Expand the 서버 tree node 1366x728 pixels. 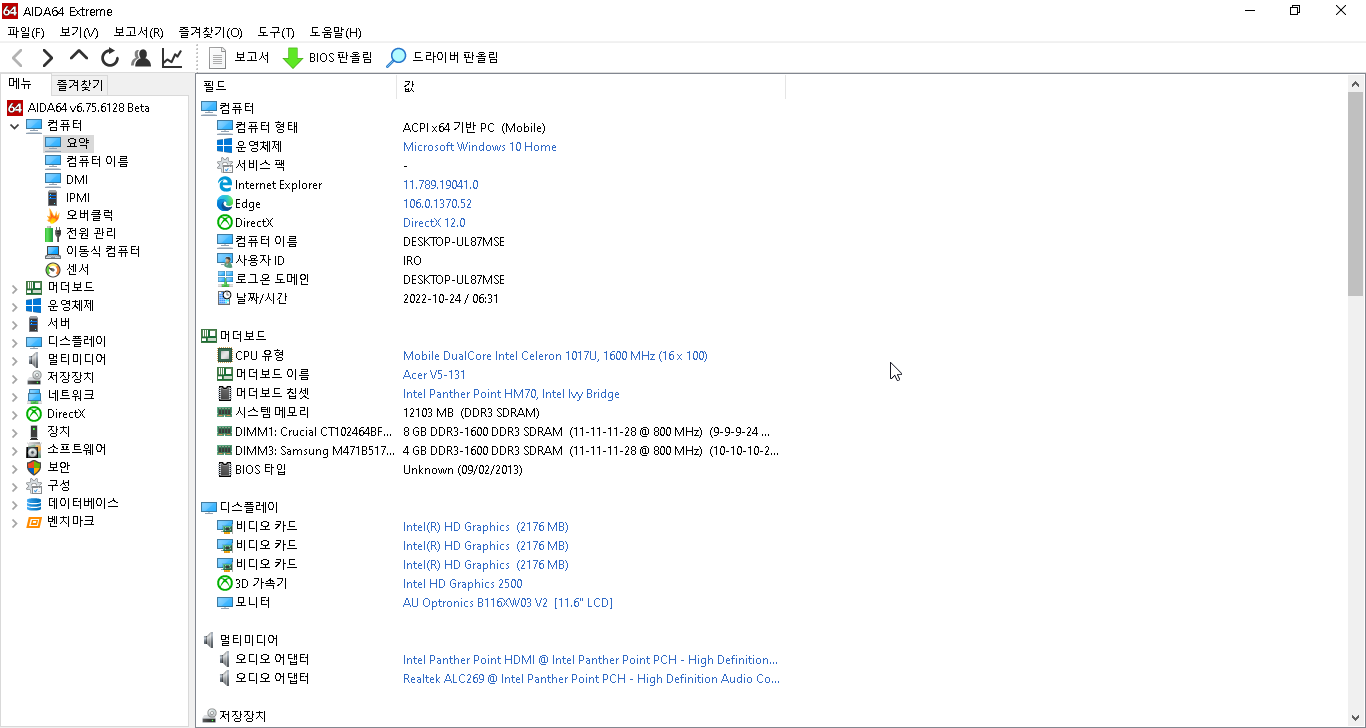click(x=15, y=324)
